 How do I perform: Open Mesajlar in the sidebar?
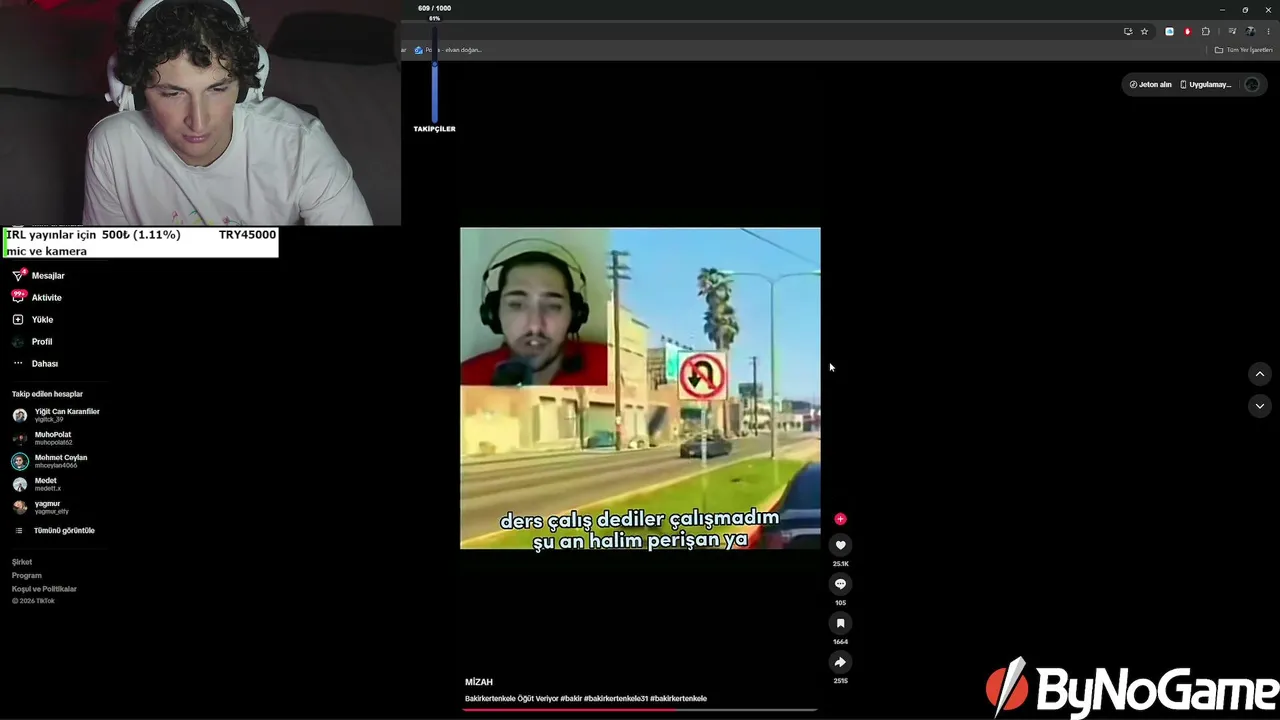40,275
